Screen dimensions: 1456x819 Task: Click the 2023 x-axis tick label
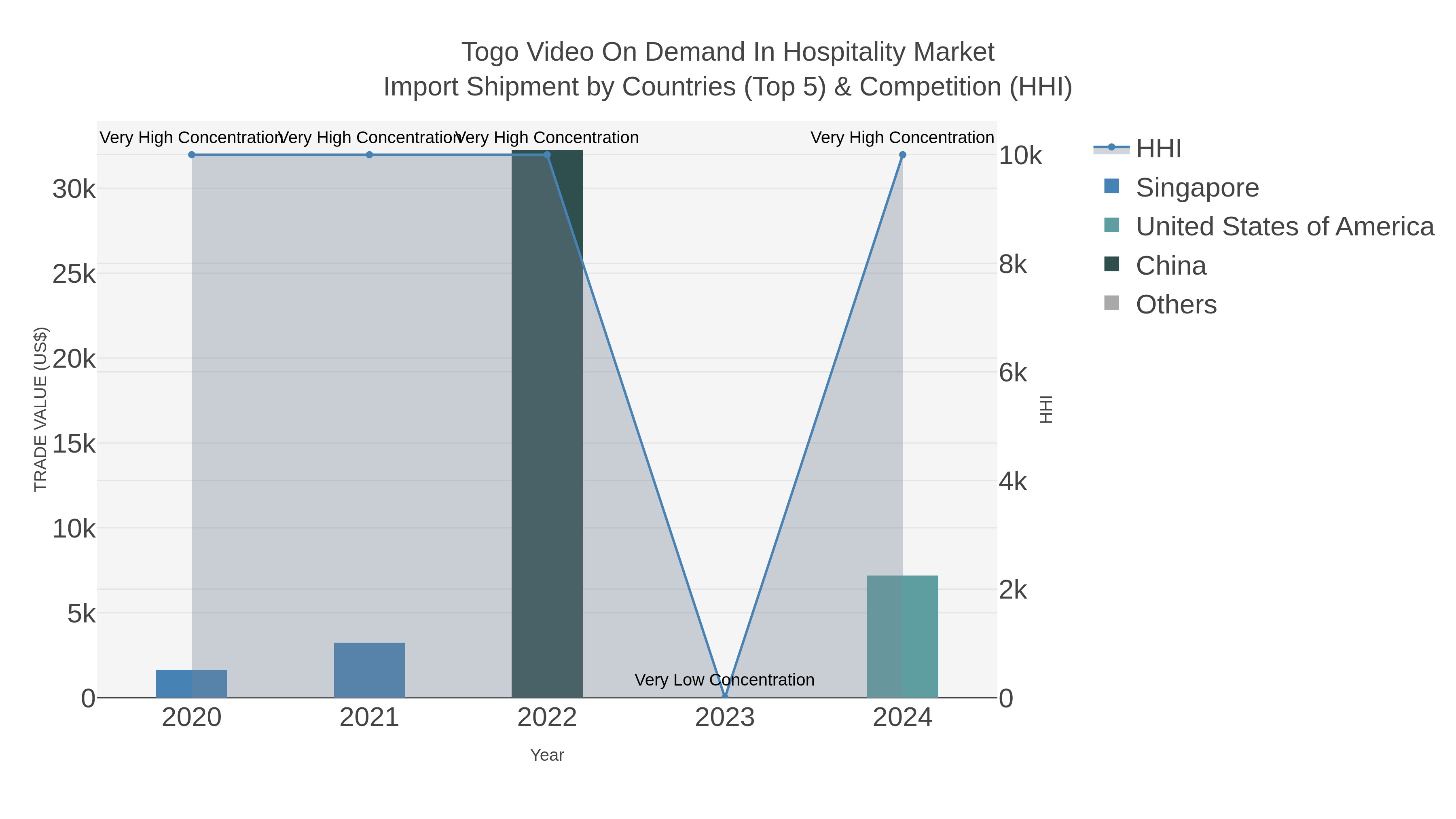coord(725,718)
